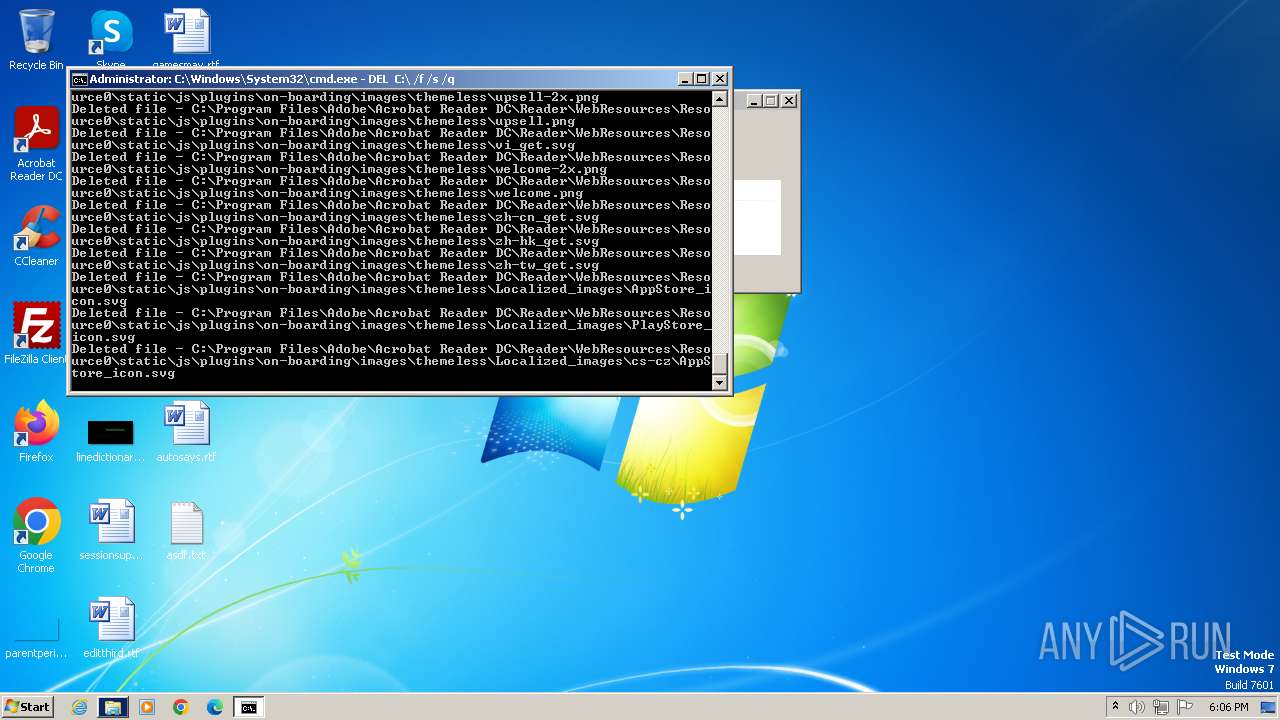This screenshot has height=720, width=1280.
Task: Maximize the background window behind cmd
Action: [771, 100]
